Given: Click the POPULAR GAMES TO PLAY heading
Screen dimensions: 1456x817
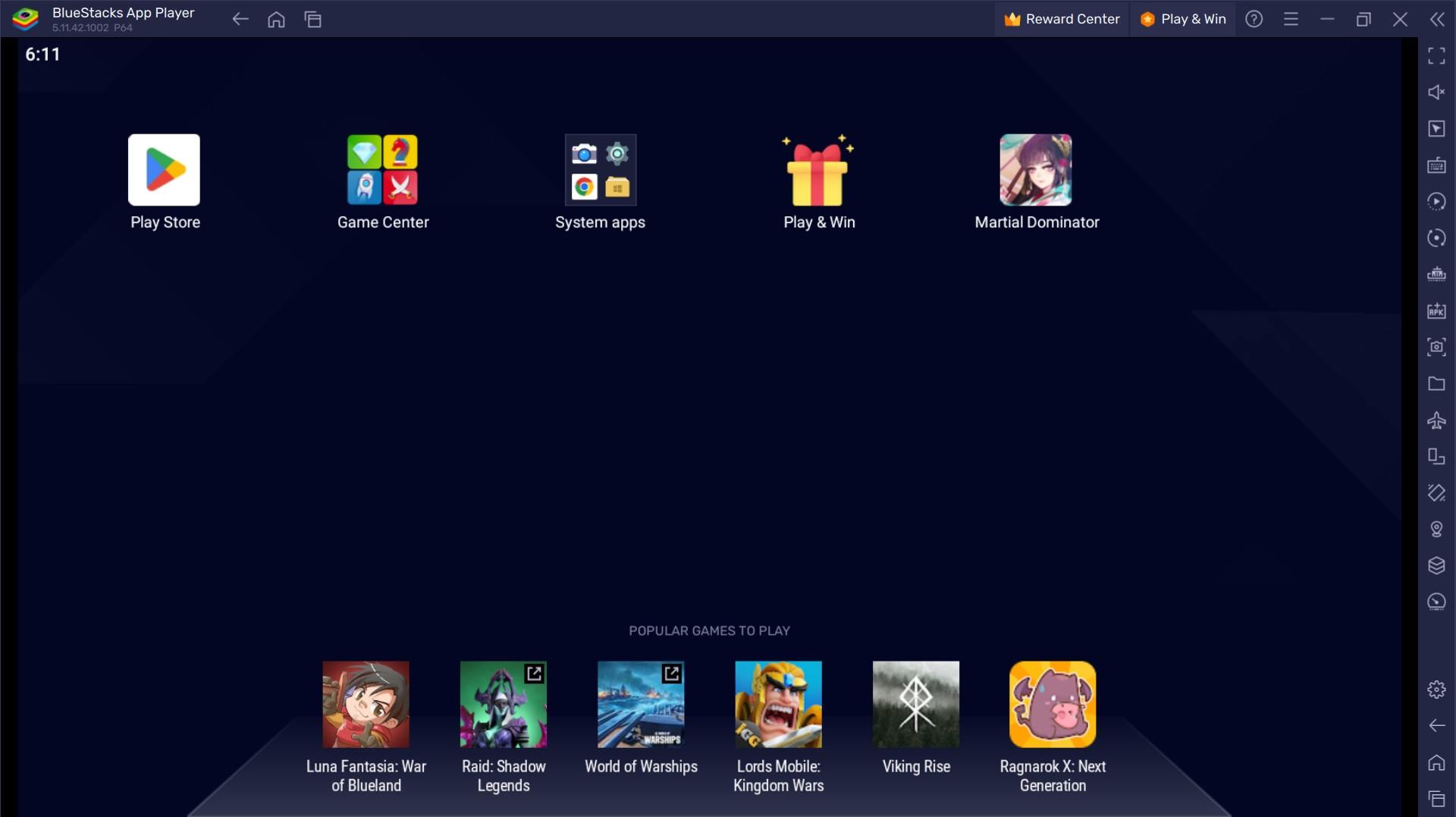Looking at the screenshot, I should click(x=709, y=630).
